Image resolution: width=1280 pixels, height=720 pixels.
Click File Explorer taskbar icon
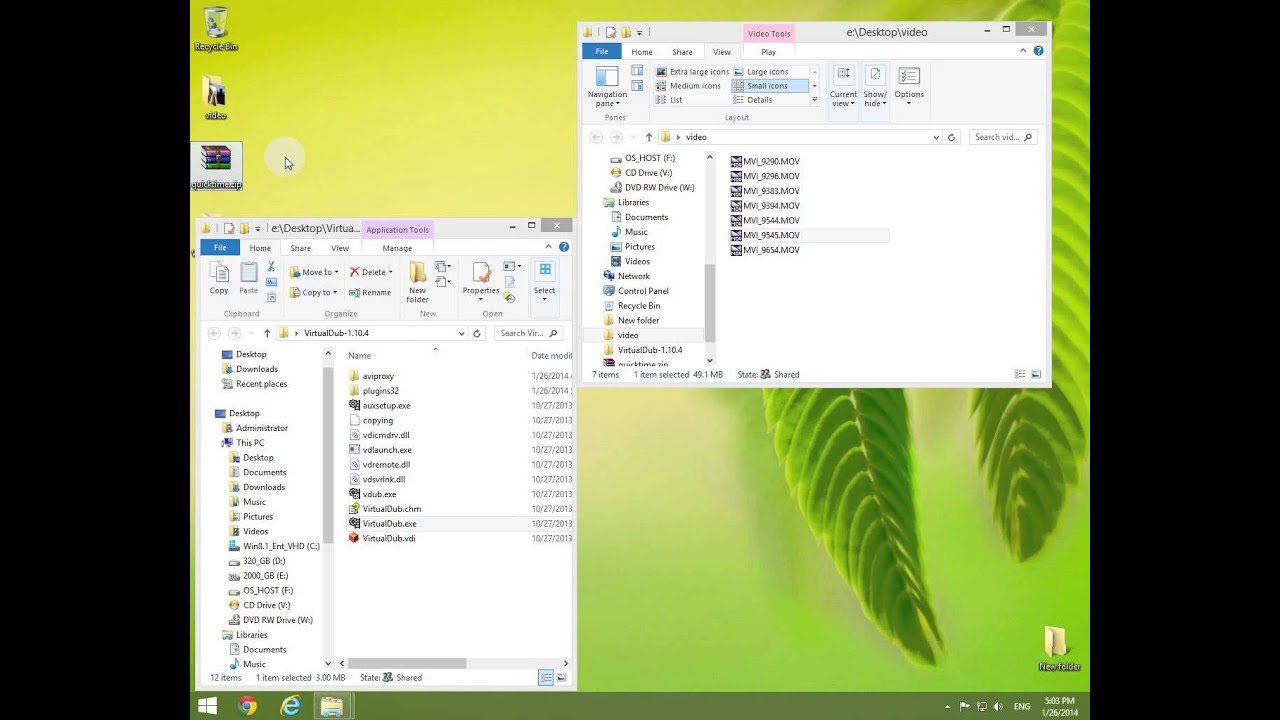(332, 706)
